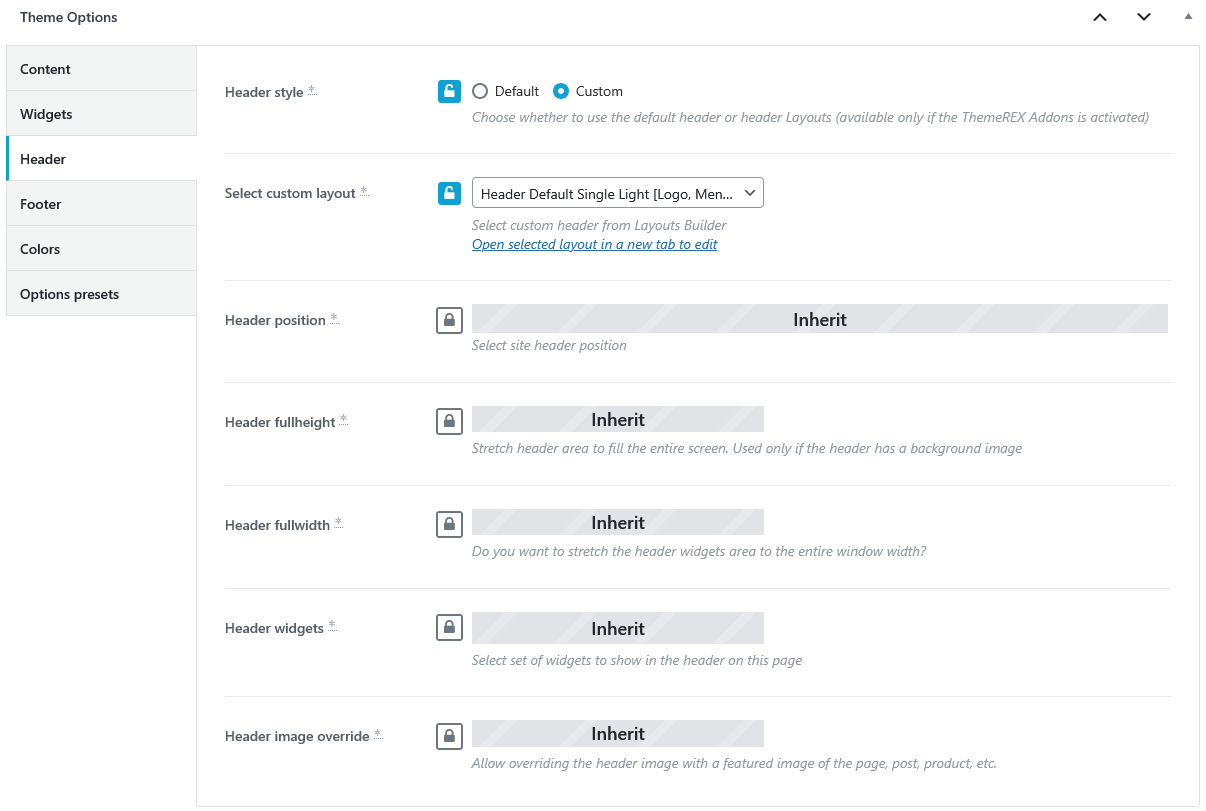Switch to the Widgets tab

[x=101, y=114]
